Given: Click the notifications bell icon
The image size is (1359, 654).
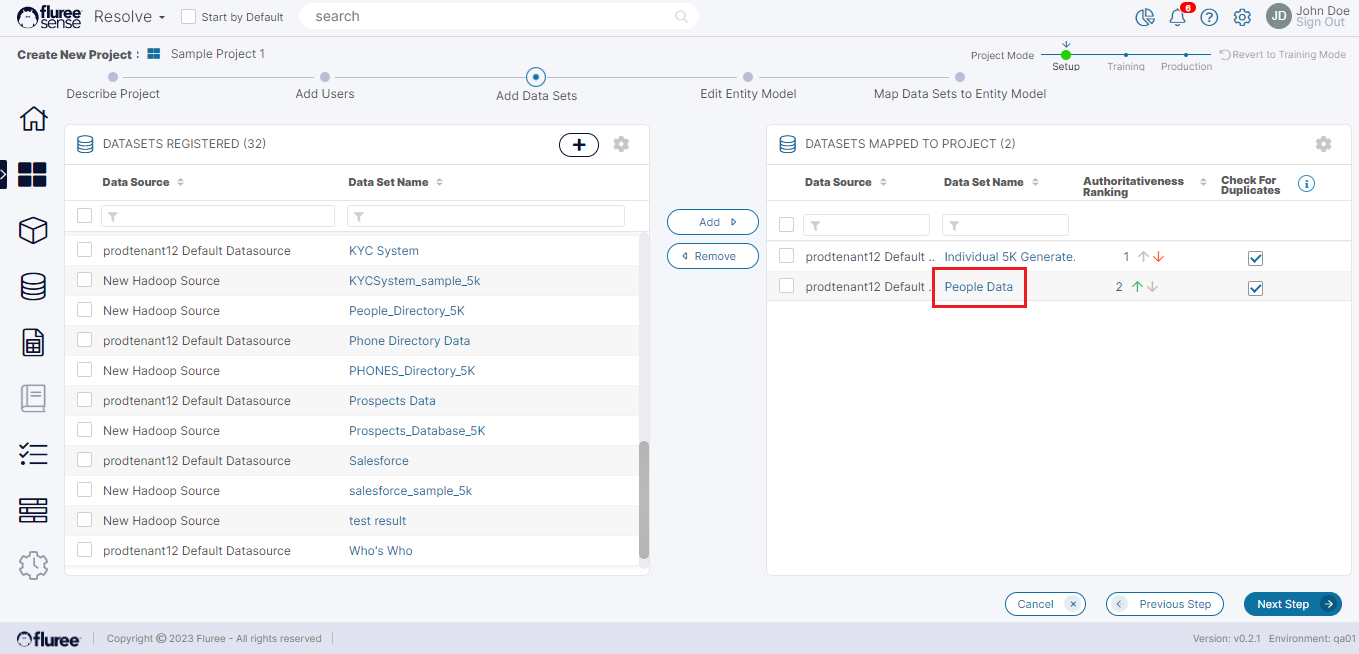Looking at the screenshot, I should (1177, 17).
